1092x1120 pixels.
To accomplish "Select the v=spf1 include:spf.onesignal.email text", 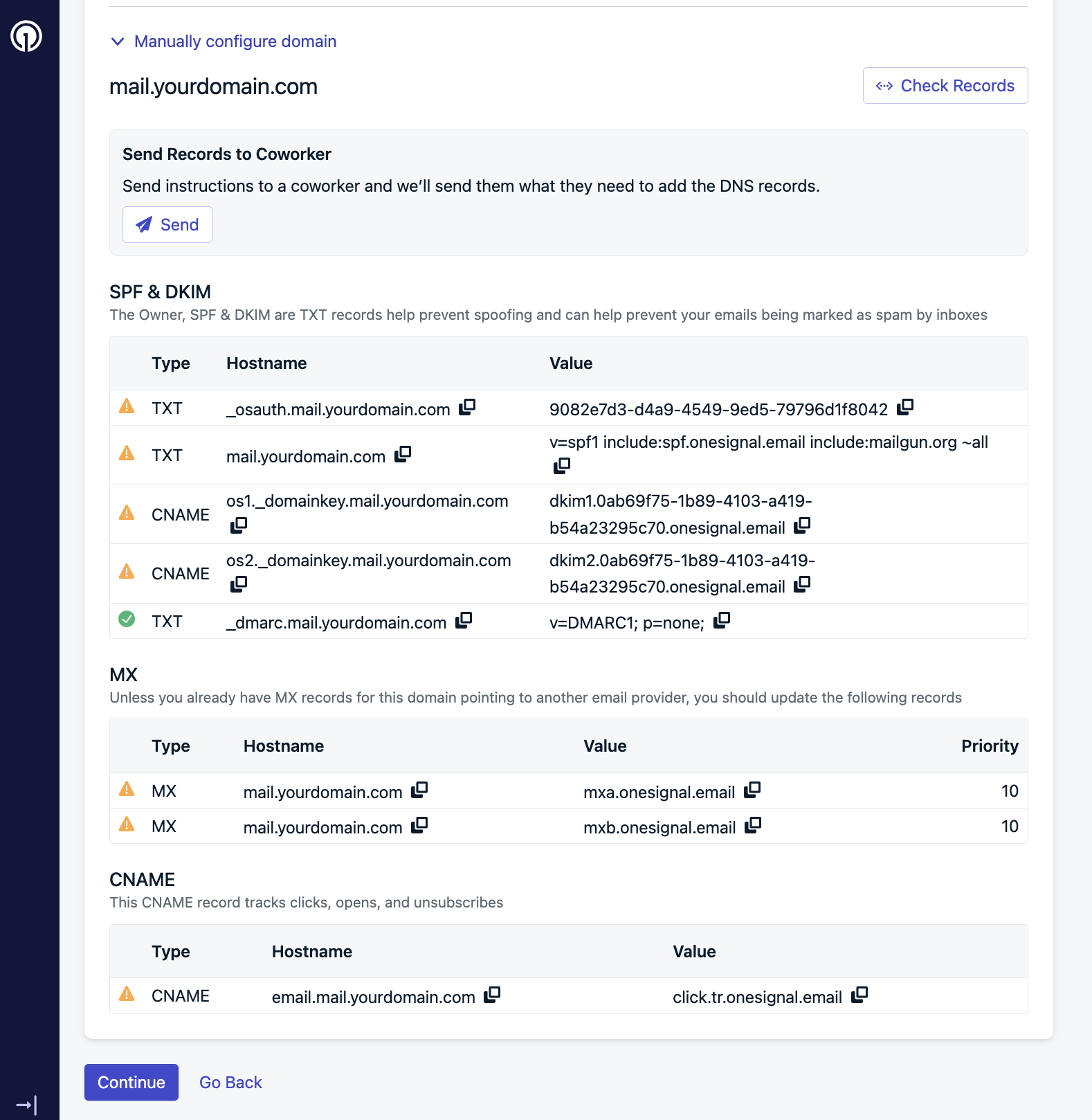I will 769,442.
